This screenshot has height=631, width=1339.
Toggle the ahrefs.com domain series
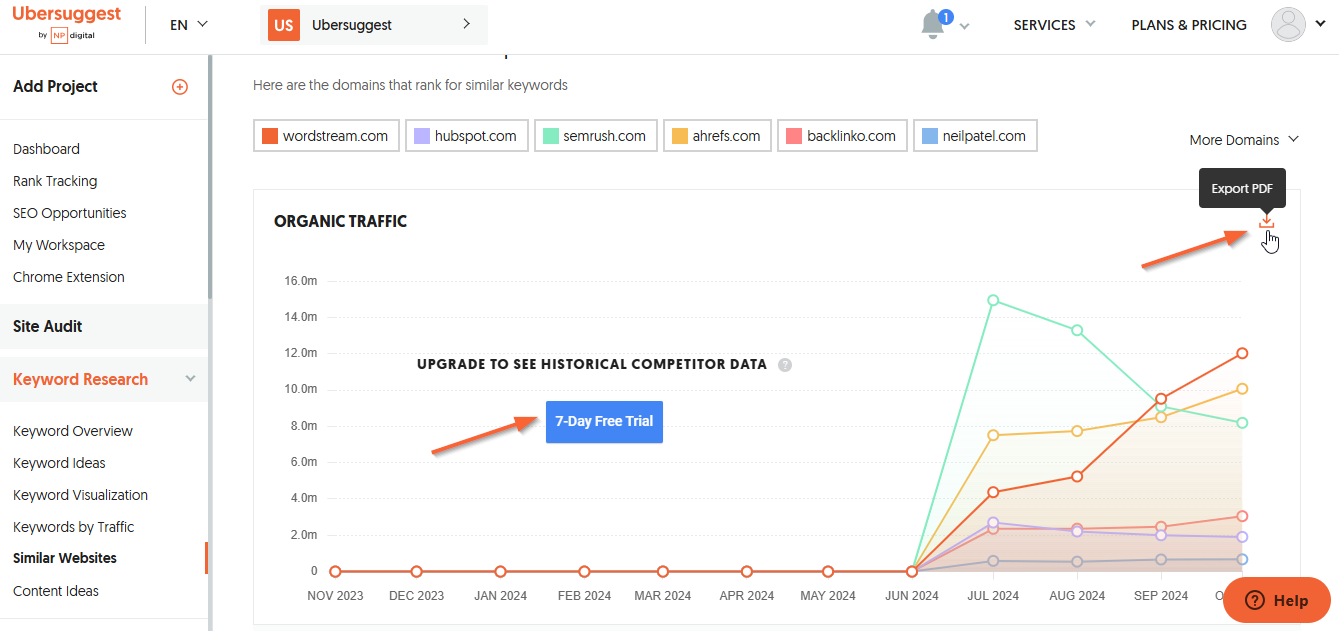click(718, 136)
